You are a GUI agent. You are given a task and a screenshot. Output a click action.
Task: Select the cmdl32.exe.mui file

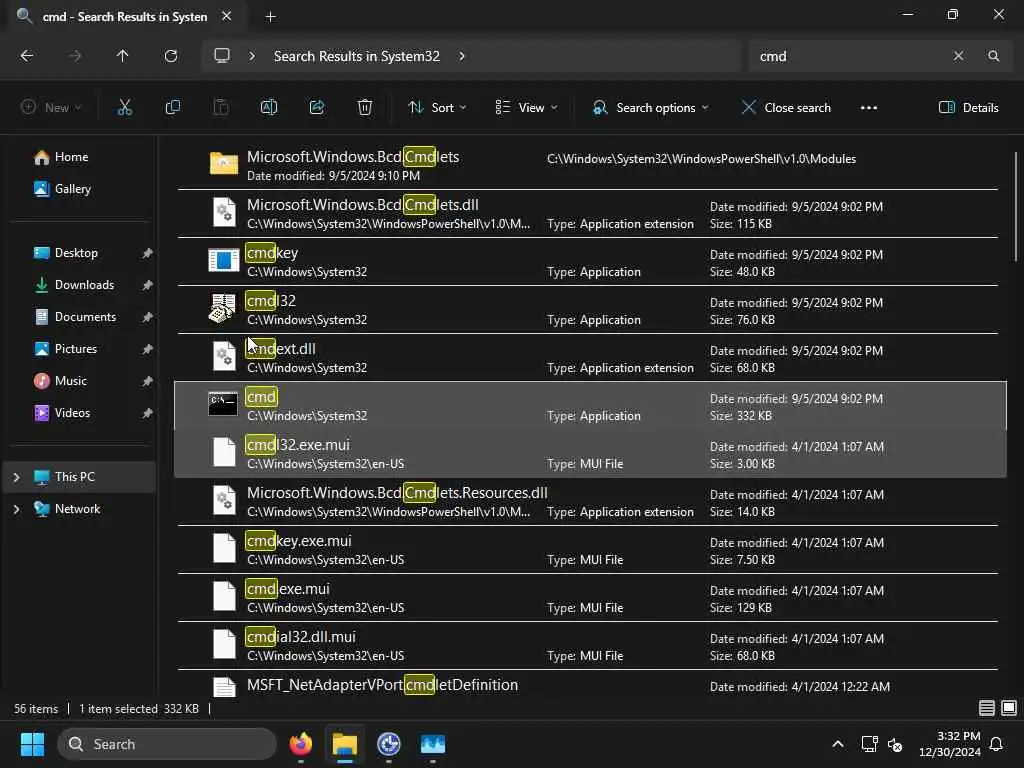[x=588, y=453]
